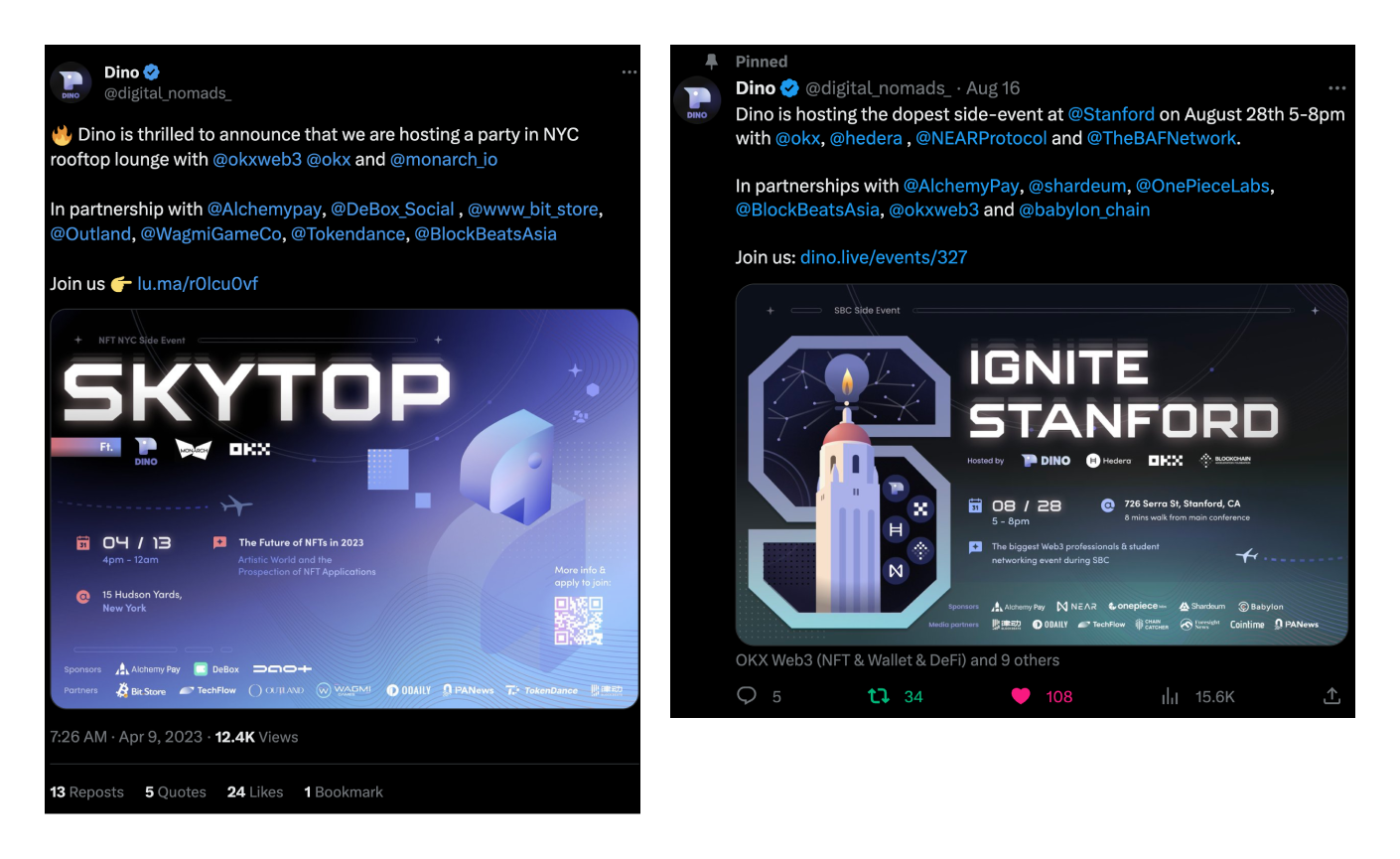Click the pink heart like icon
This screenshot has height=859, width=1400.
click(1021, 696)
